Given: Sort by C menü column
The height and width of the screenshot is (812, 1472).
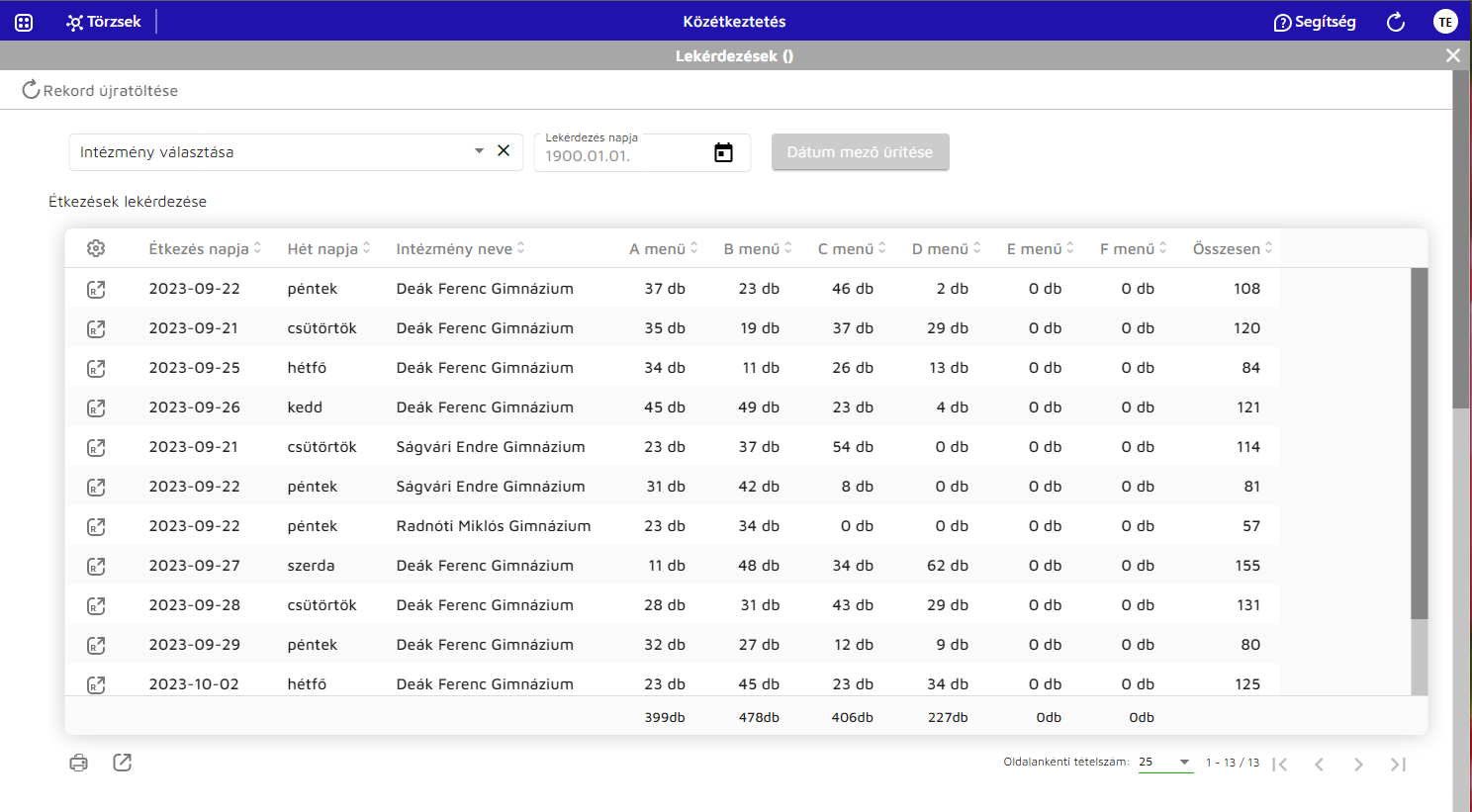Looking at the screenshot, I should click(x=851, y=248).
